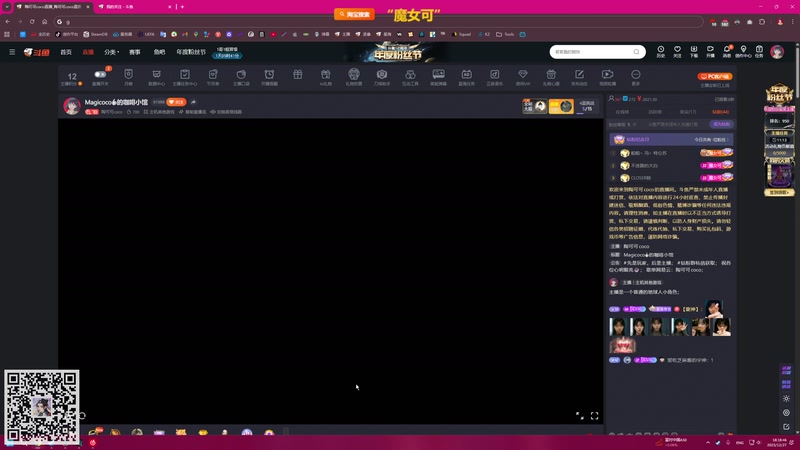Click the black video player area
The image size is (800, 450).
pos(331,271)
